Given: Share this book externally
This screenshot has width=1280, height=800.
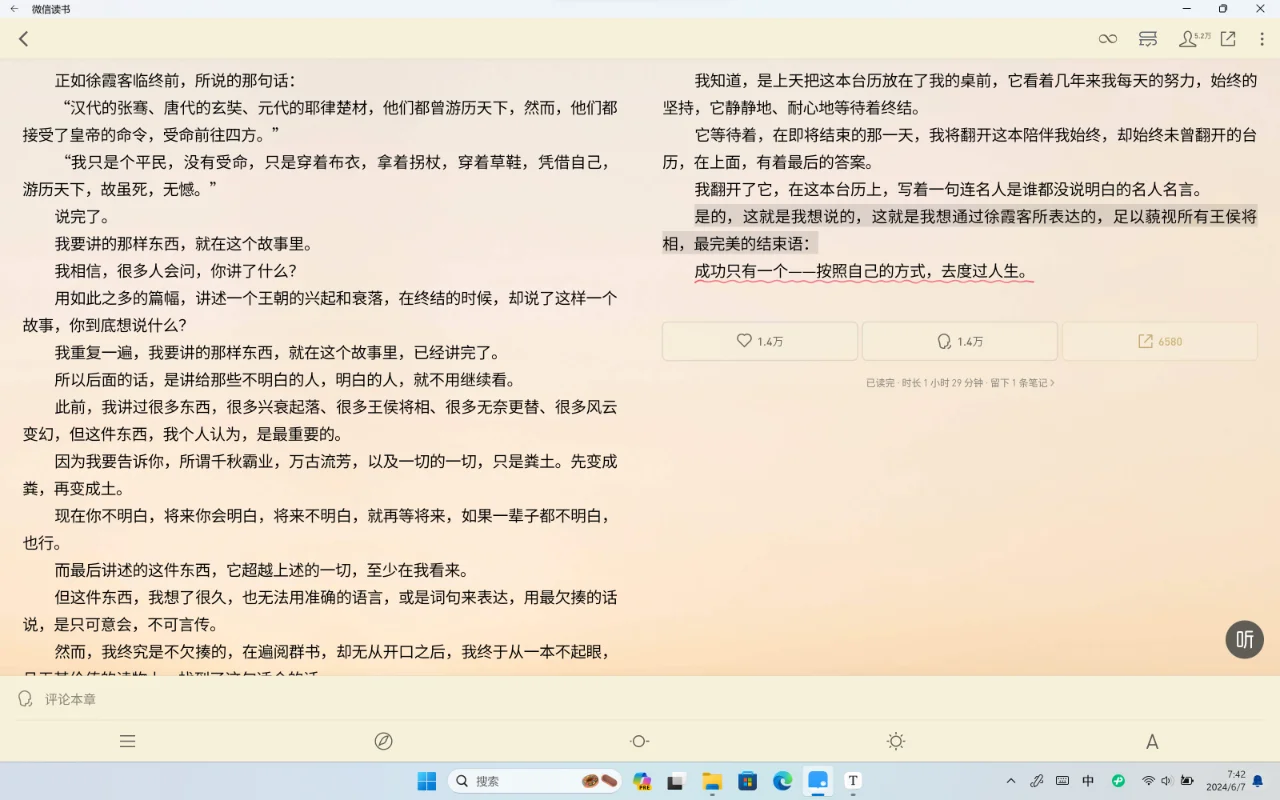Looking at the screenshot, I should click(1227, 38).
